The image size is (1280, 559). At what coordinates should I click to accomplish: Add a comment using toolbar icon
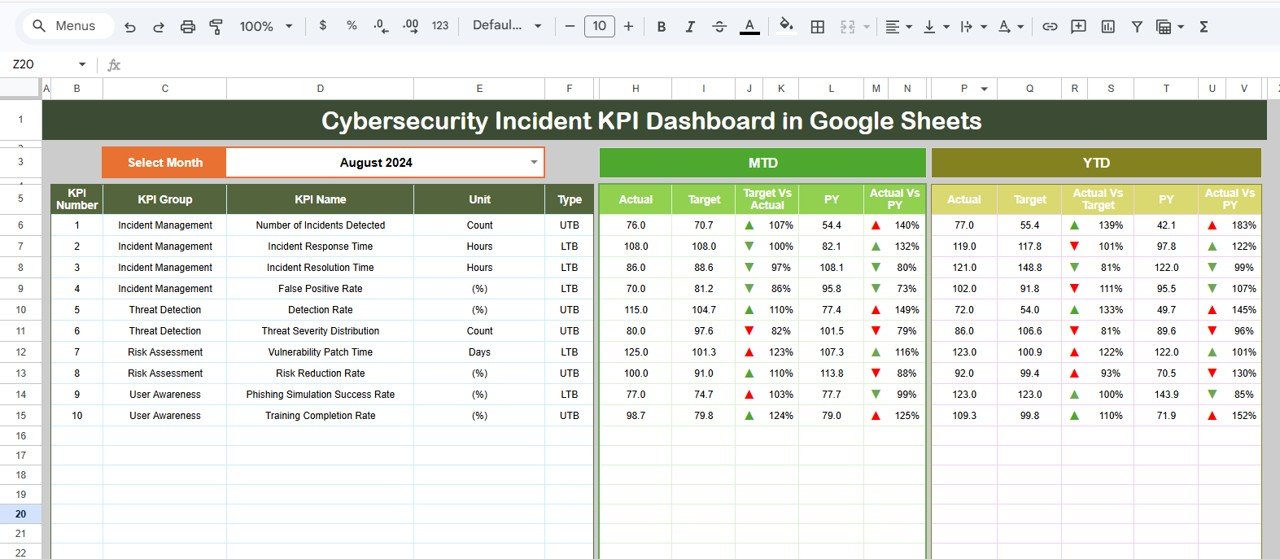pyautogui.click(x=1078, y=27)
